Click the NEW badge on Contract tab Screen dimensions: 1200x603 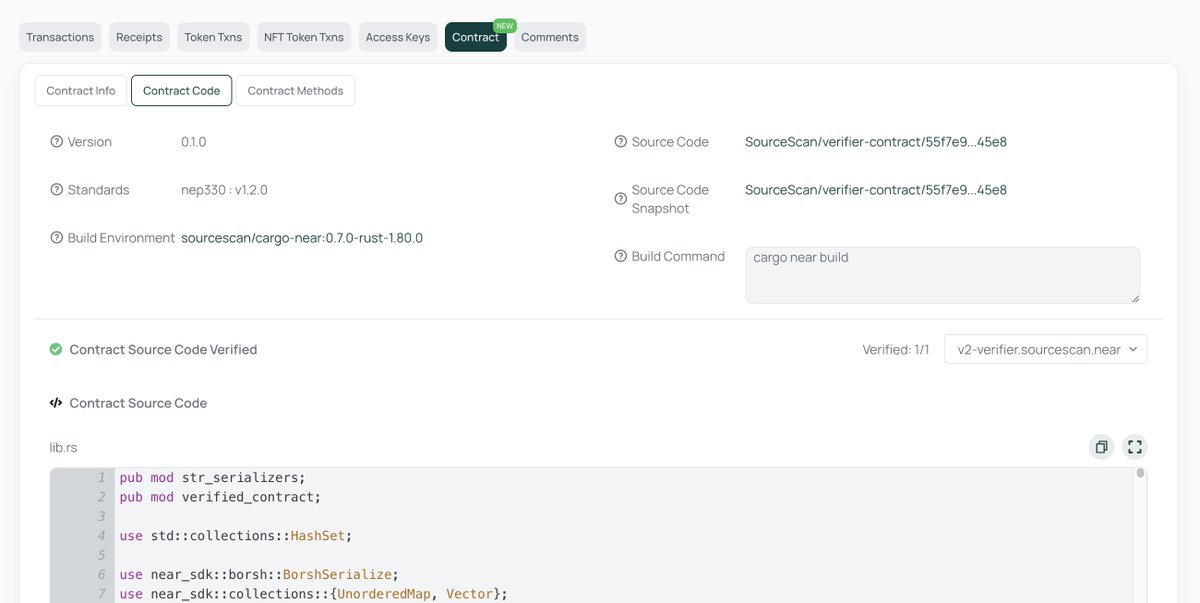point(504,25)
